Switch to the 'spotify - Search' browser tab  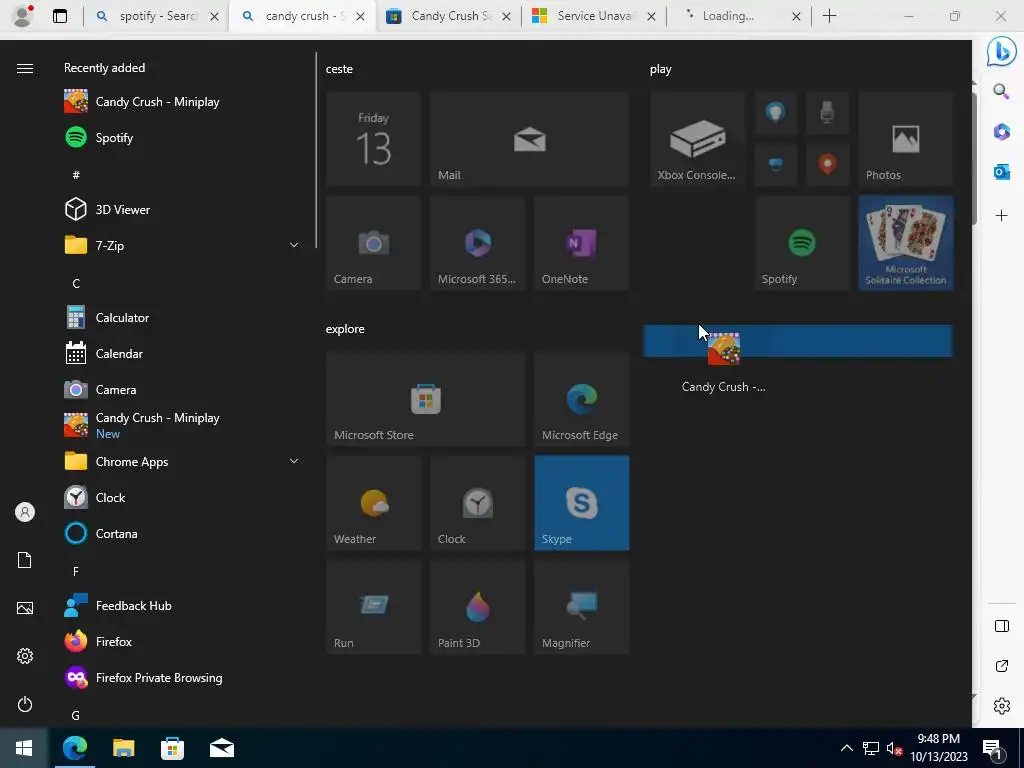click(x=157, y=16)
